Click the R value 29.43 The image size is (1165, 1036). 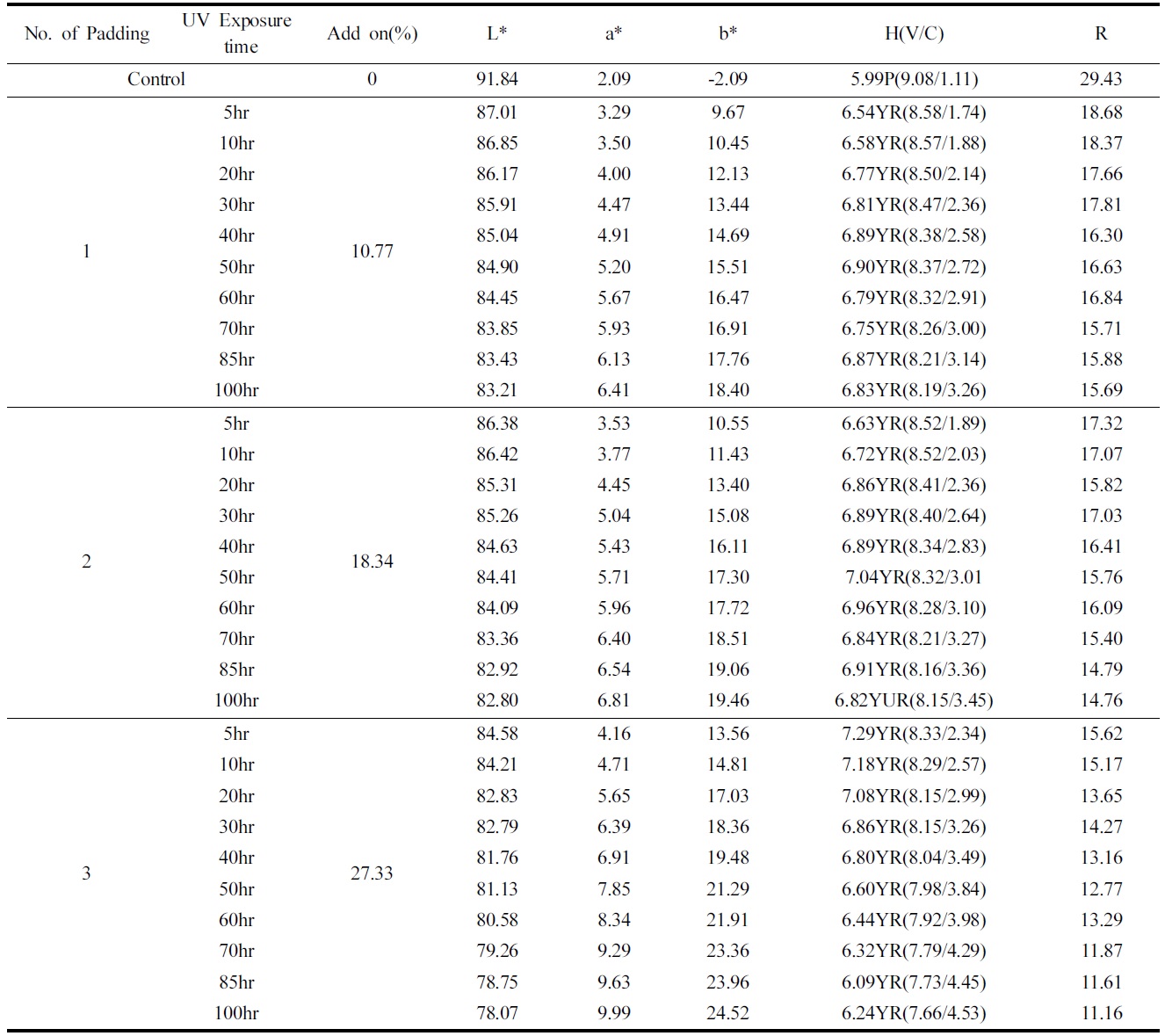[1101, 79]
